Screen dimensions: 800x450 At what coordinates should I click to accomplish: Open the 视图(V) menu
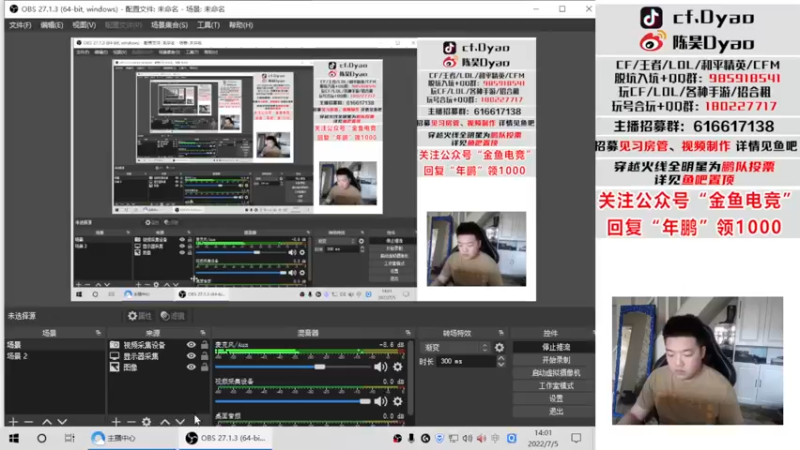click(x=84, y=25)
